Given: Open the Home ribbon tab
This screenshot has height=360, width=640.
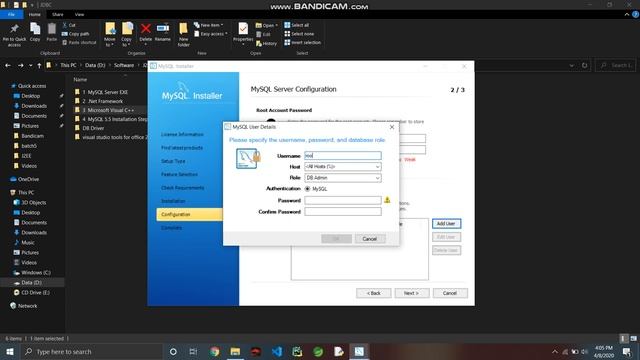Looking at the screenshot, I should (35, 14).
